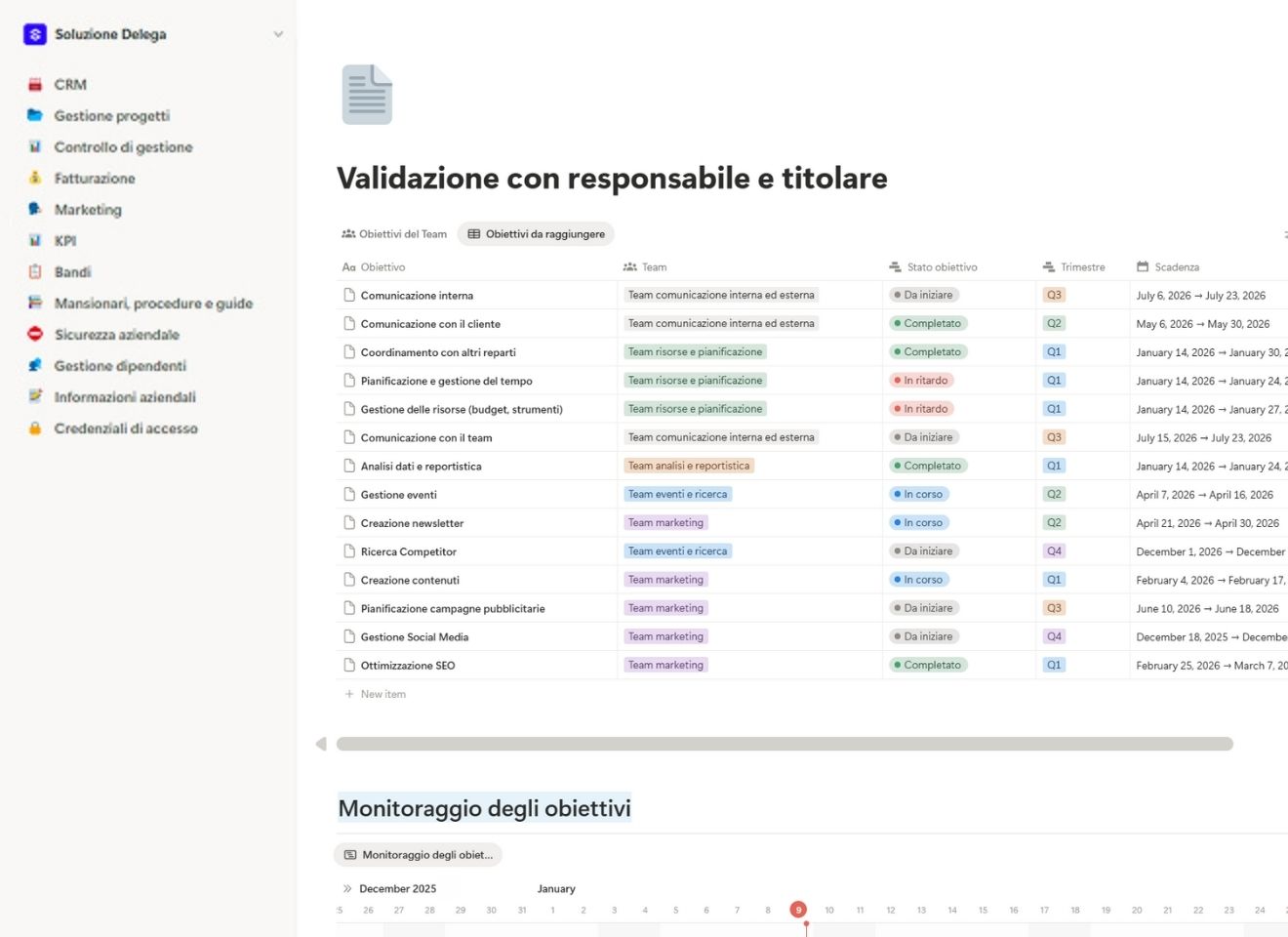Open the Stato obiettivo sort control
The height and width of the screenshot is (937, 1288).
tap(893, 266)
